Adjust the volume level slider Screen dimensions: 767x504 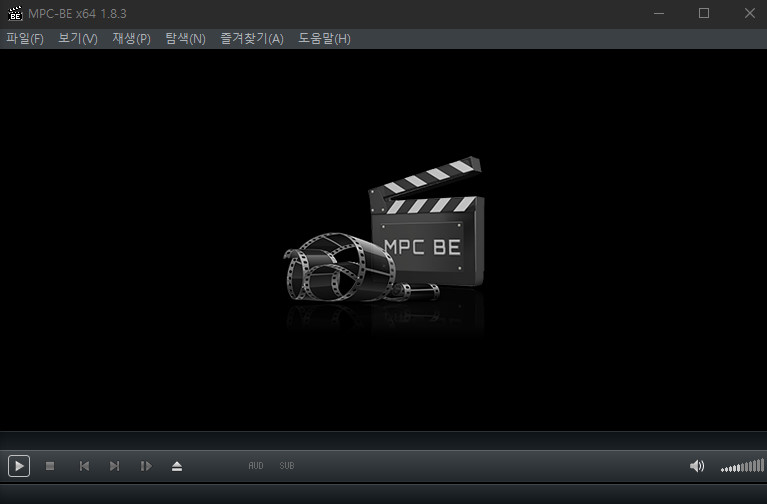click(x=742, y=466)
